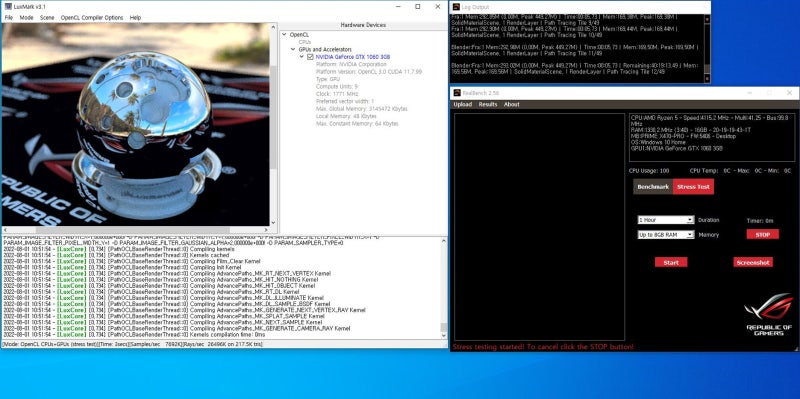Click the Log Output window's scroll up arrow
This screenshot has height=399, width=800.
click(x=707, y=19)
